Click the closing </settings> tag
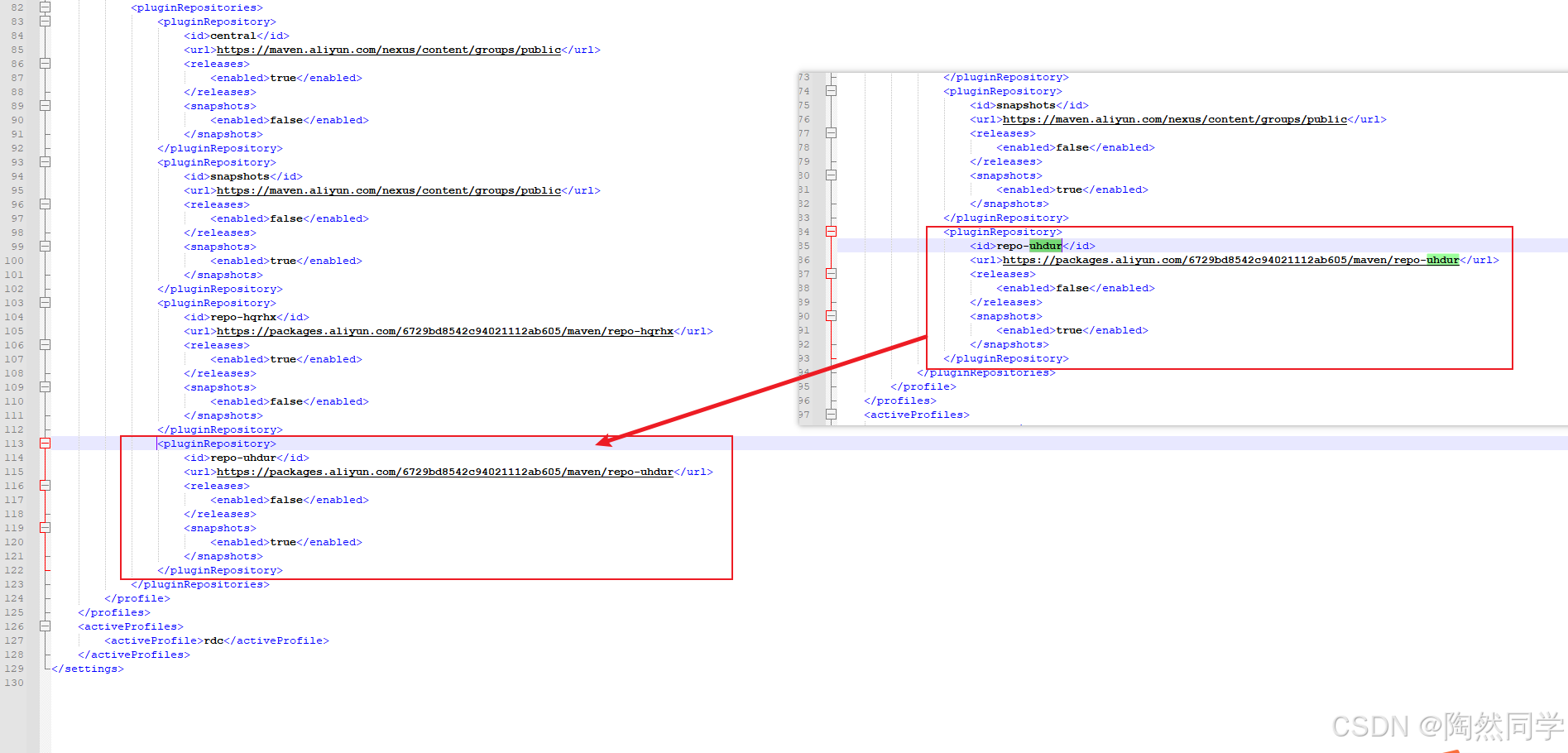The image size is (1568, 753). [88, 669]
